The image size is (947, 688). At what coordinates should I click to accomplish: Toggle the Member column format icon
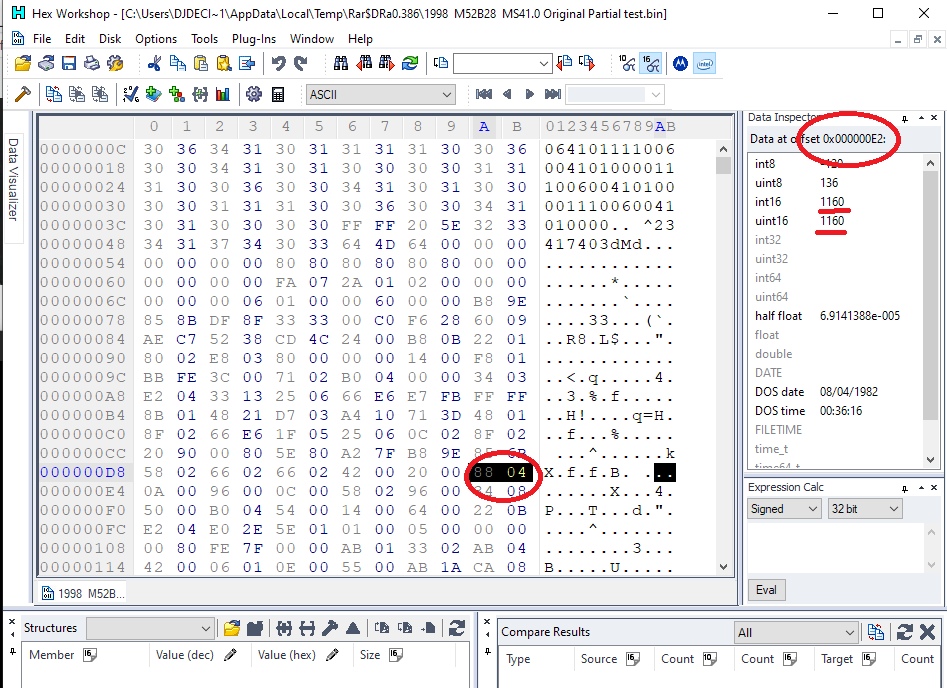click(89, 655)
